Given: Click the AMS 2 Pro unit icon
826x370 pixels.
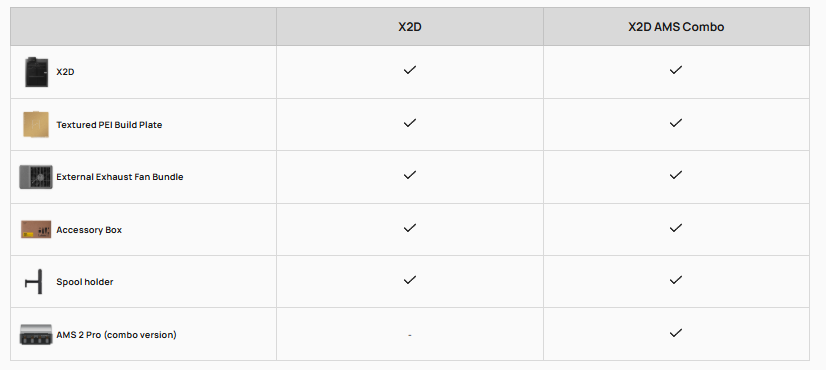Looking at the screenshot, I should (x=36, y=335).
